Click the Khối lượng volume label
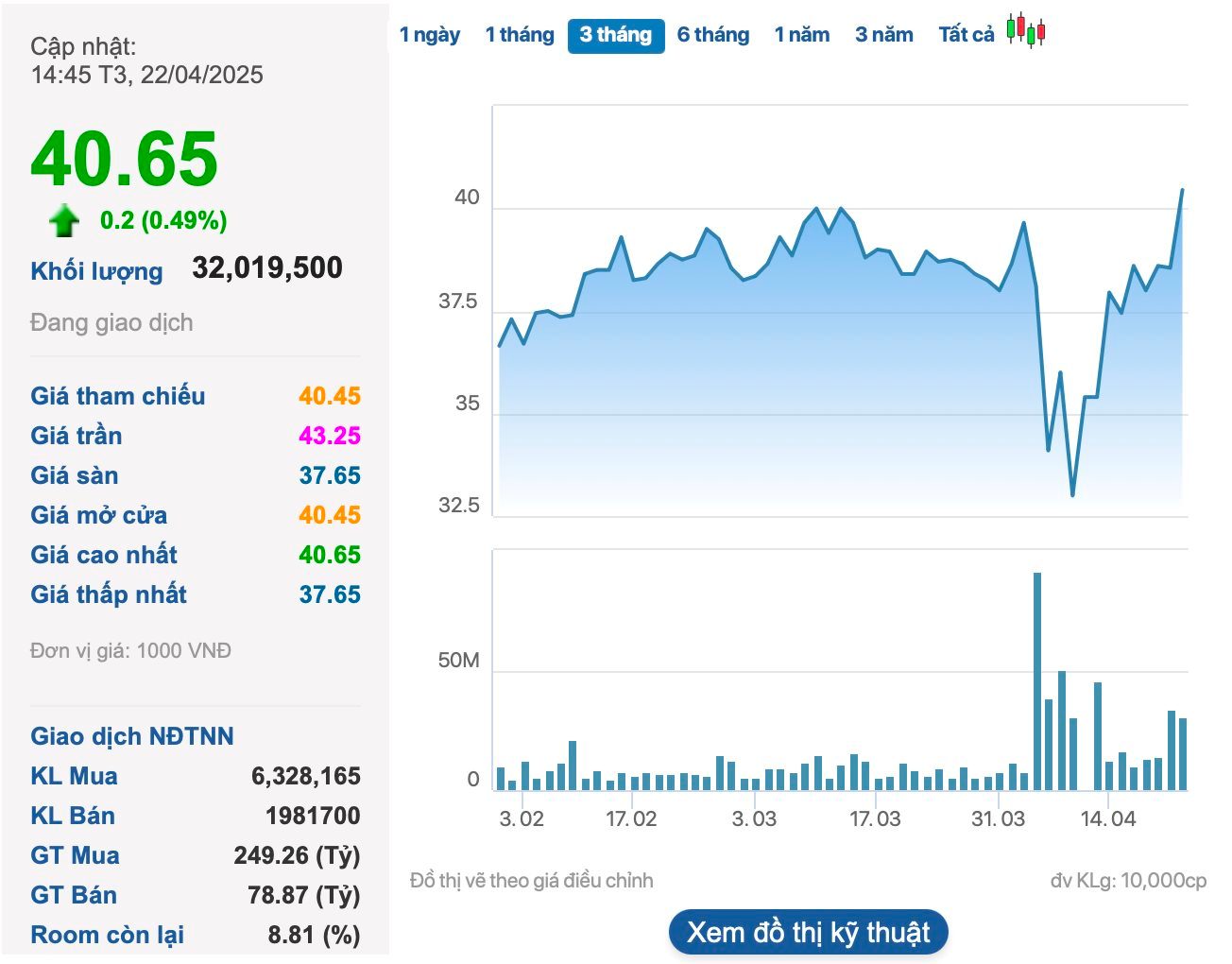This screenshot has height=964, width=1232. [96, 271]
